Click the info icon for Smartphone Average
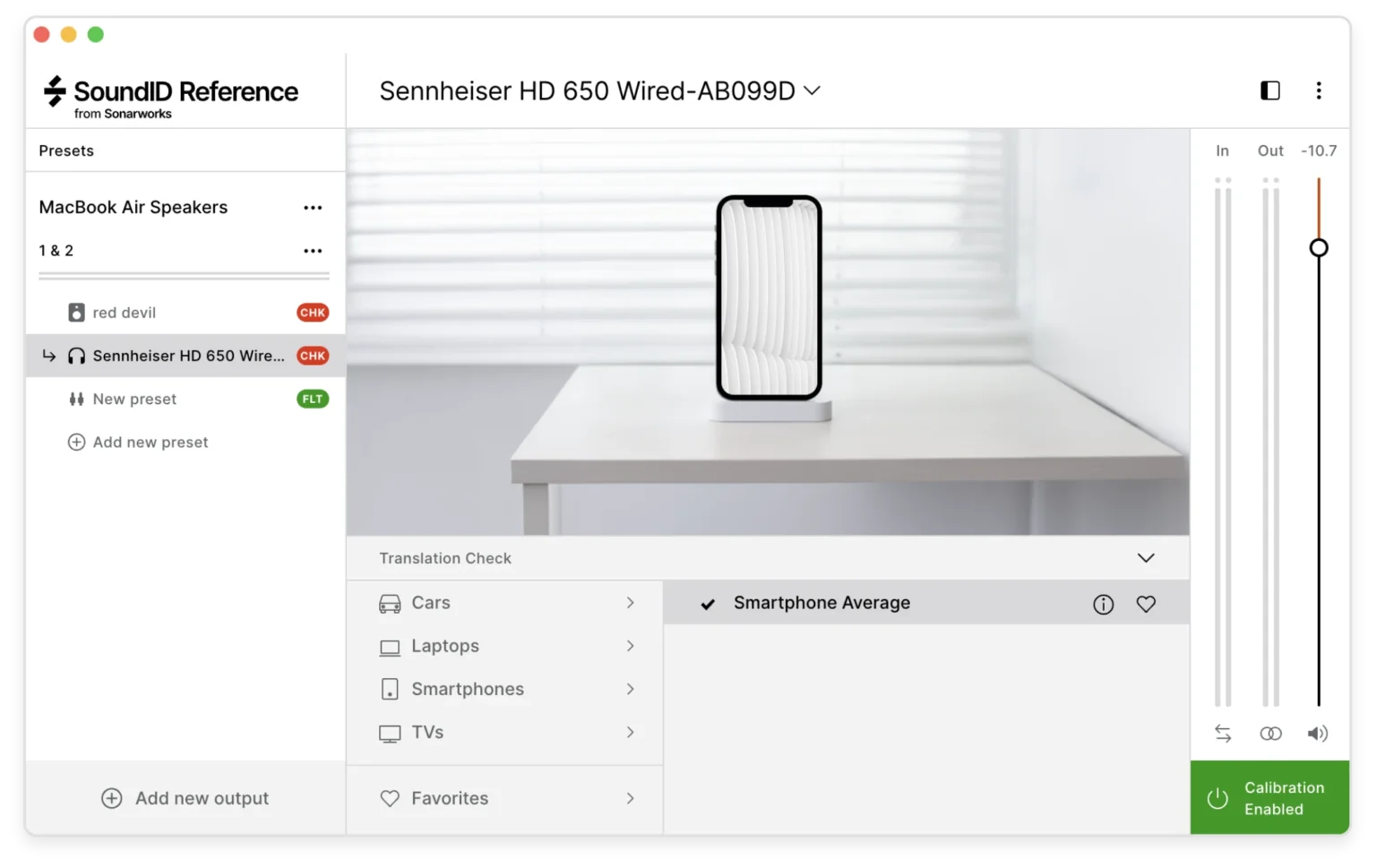The height and width of the screenshot is (868, 1376). pyautogui.click(x=1103, y=605)
